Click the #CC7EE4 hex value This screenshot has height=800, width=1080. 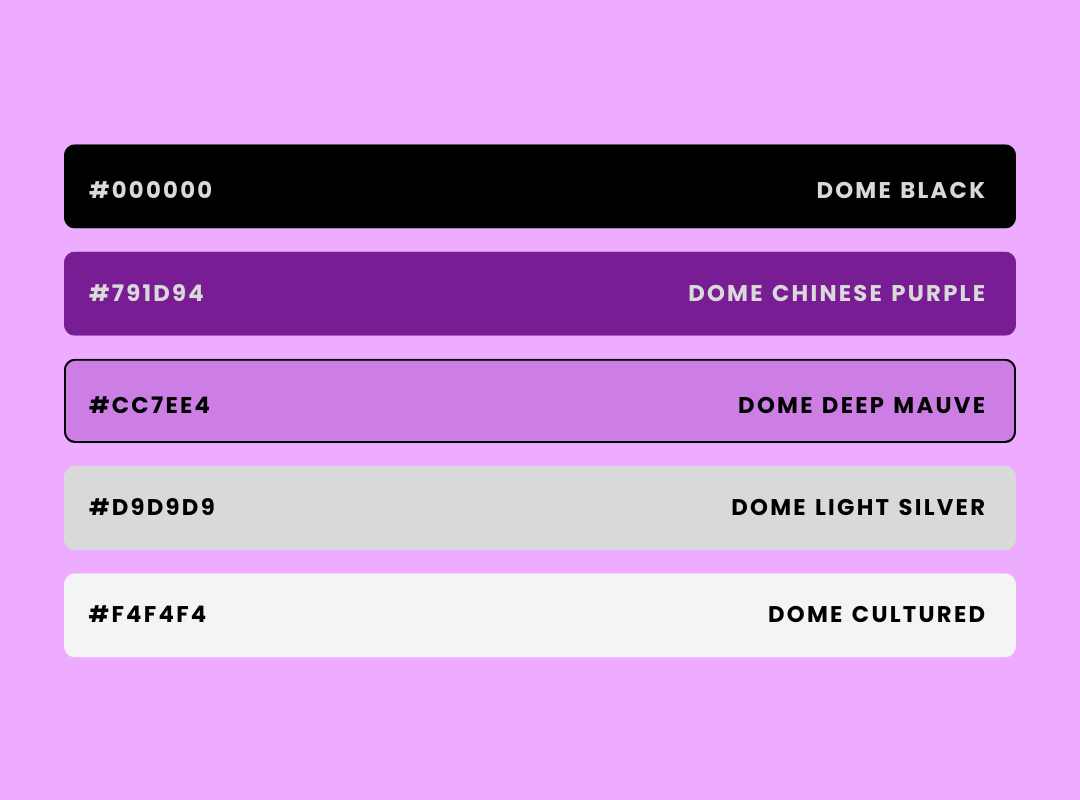click(150, 405)
